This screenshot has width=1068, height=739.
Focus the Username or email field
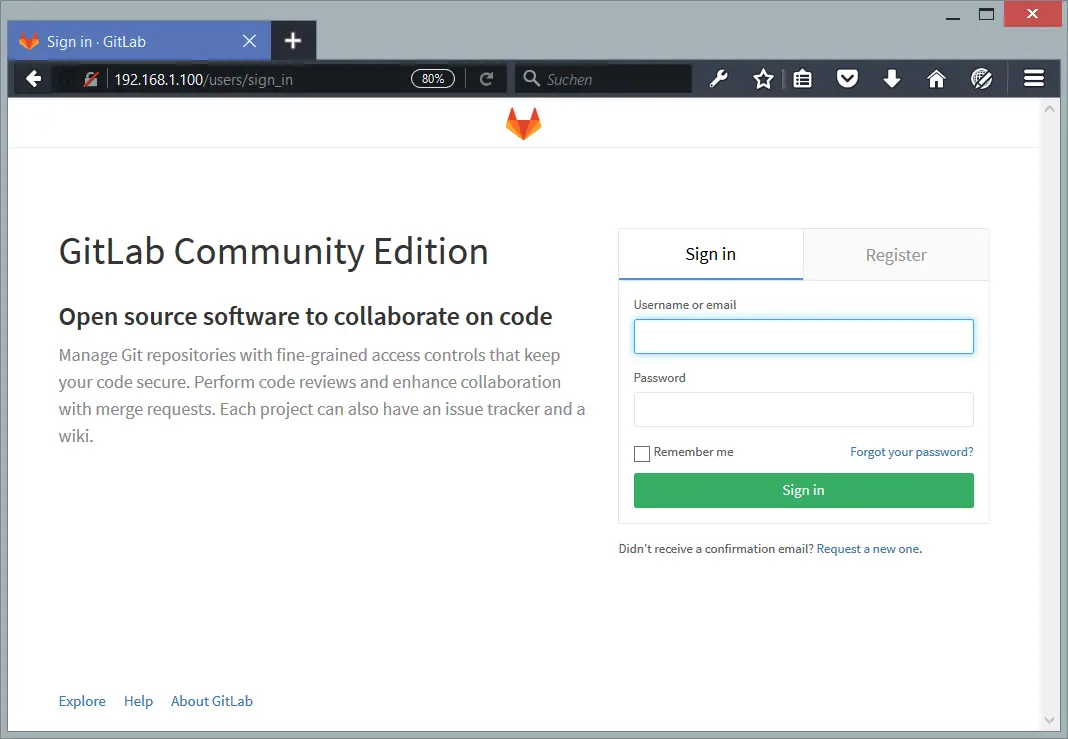coord(804,336)
